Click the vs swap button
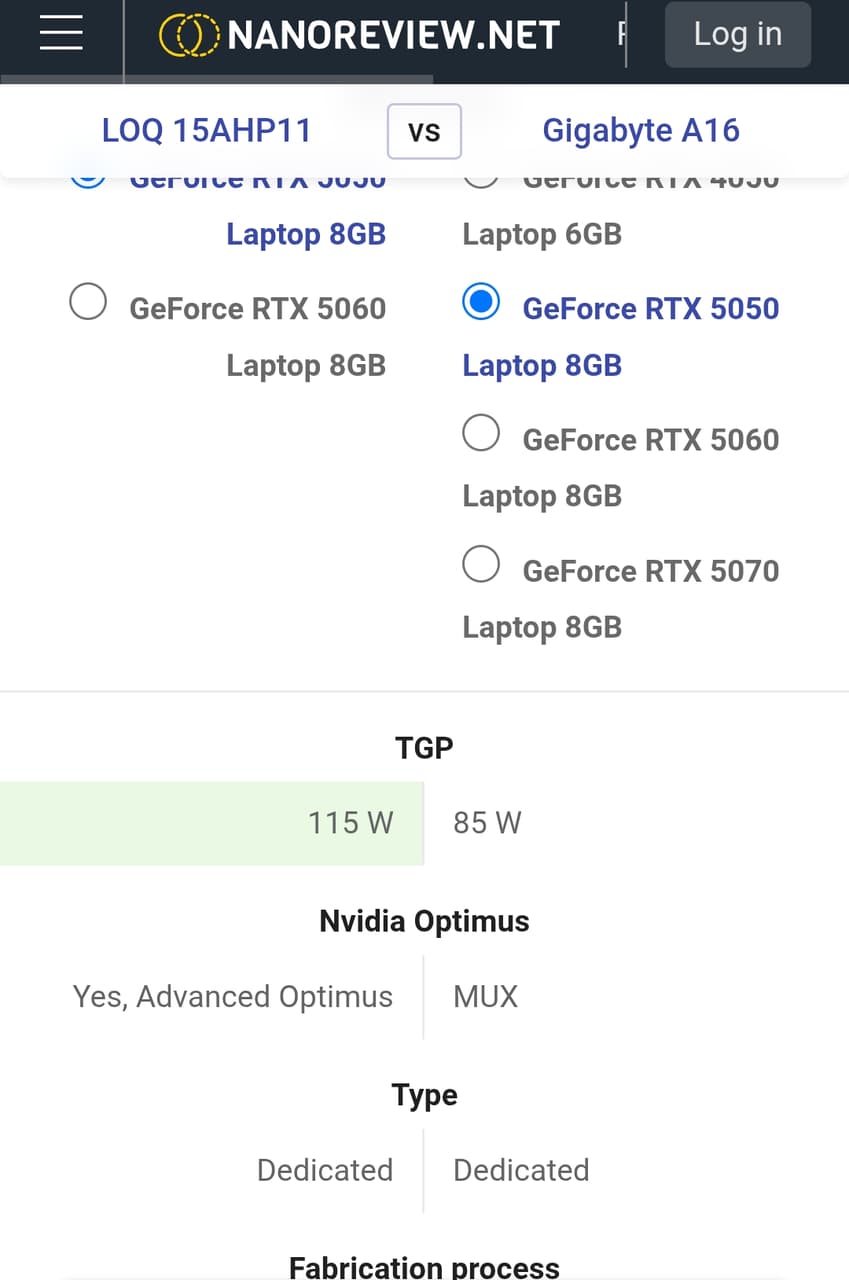 pos(424,131)
